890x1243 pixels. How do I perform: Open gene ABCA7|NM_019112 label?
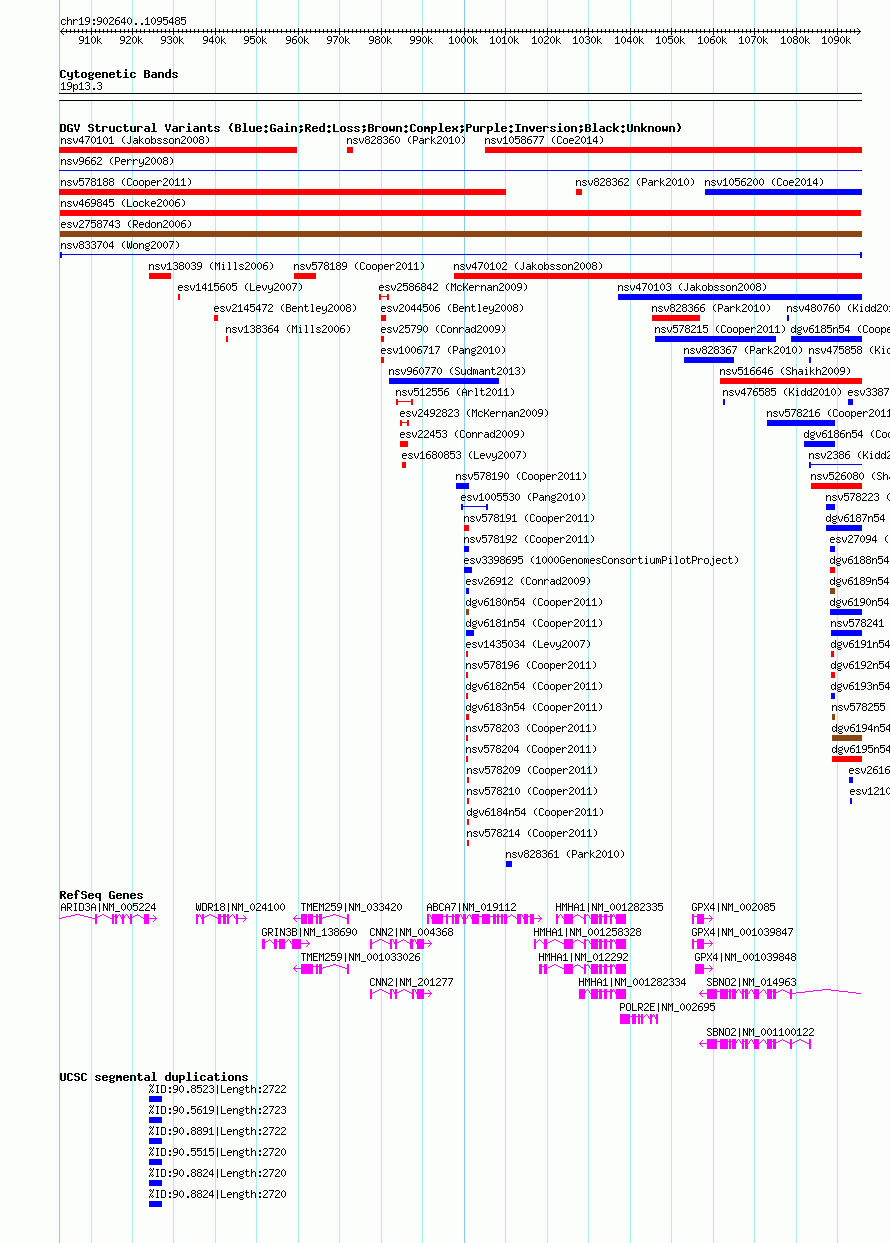472,907
